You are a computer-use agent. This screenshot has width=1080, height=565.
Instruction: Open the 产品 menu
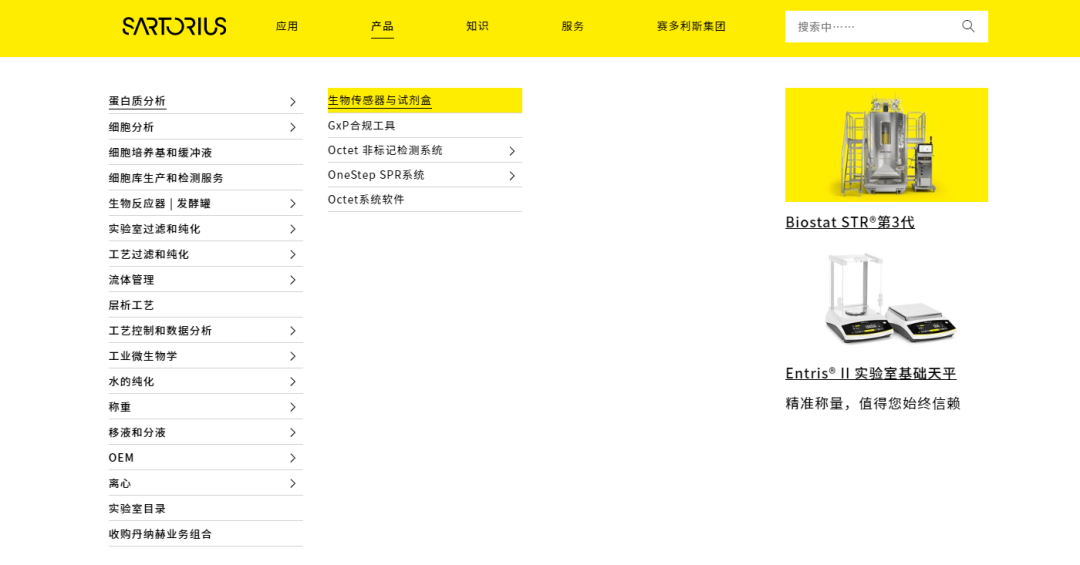coord(382,26)
